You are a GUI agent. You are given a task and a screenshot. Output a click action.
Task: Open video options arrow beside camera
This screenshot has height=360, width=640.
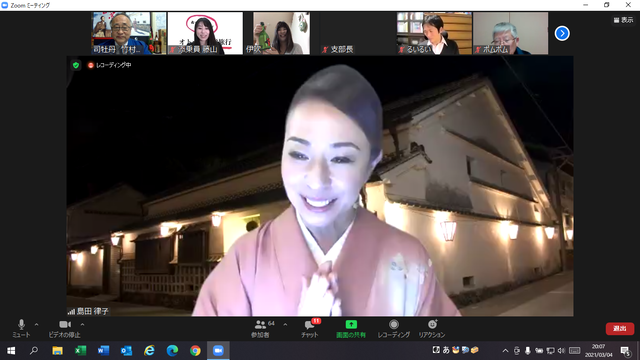pyautogui.click(x=82, y=325)
